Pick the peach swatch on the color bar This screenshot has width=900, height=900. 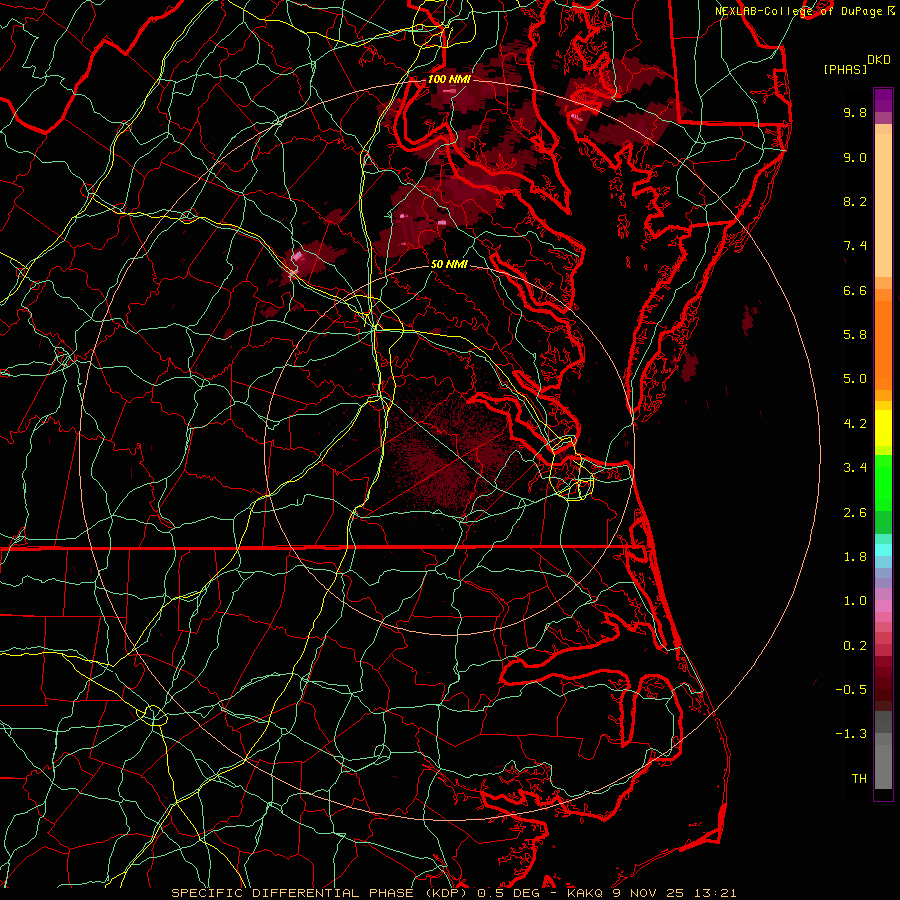(883, 205)
